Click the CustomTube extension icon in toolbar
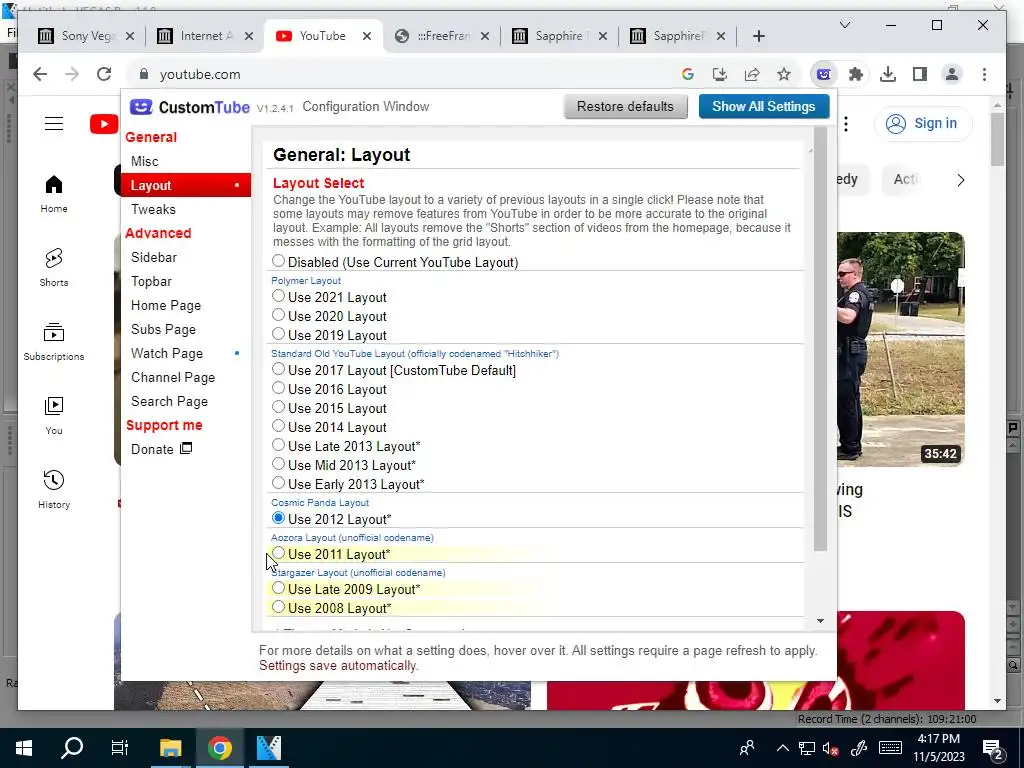Viewport: 1024px width, 768px height. click(824, 74)
